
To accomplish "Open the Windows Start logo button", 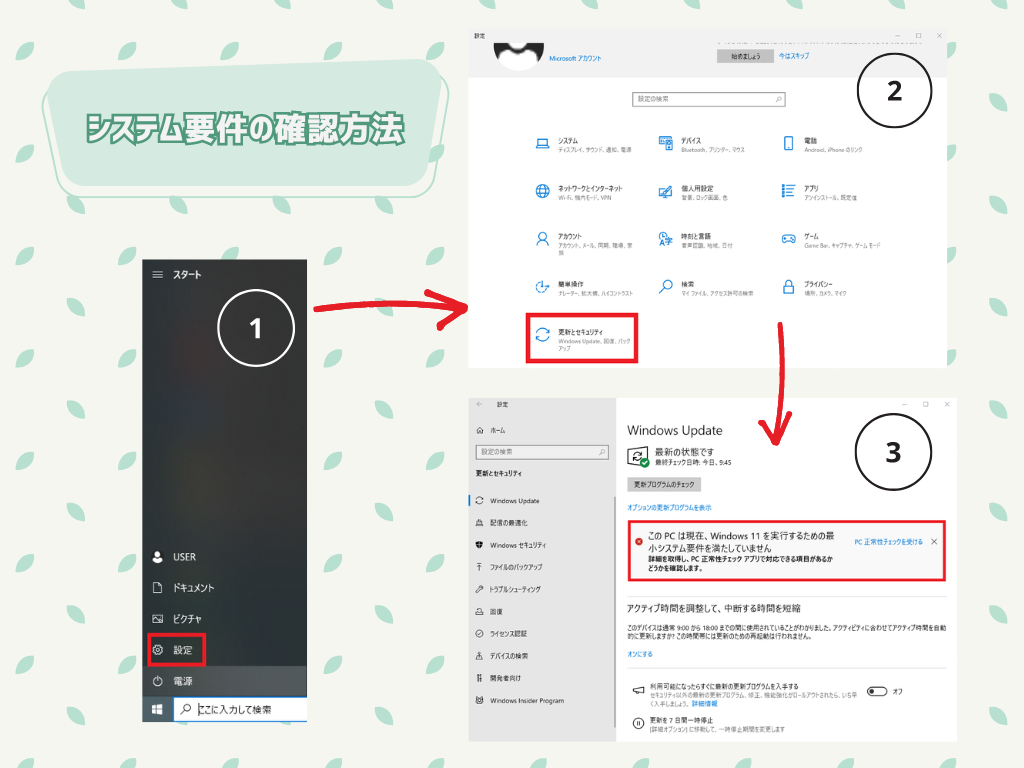I will point(157,709).
